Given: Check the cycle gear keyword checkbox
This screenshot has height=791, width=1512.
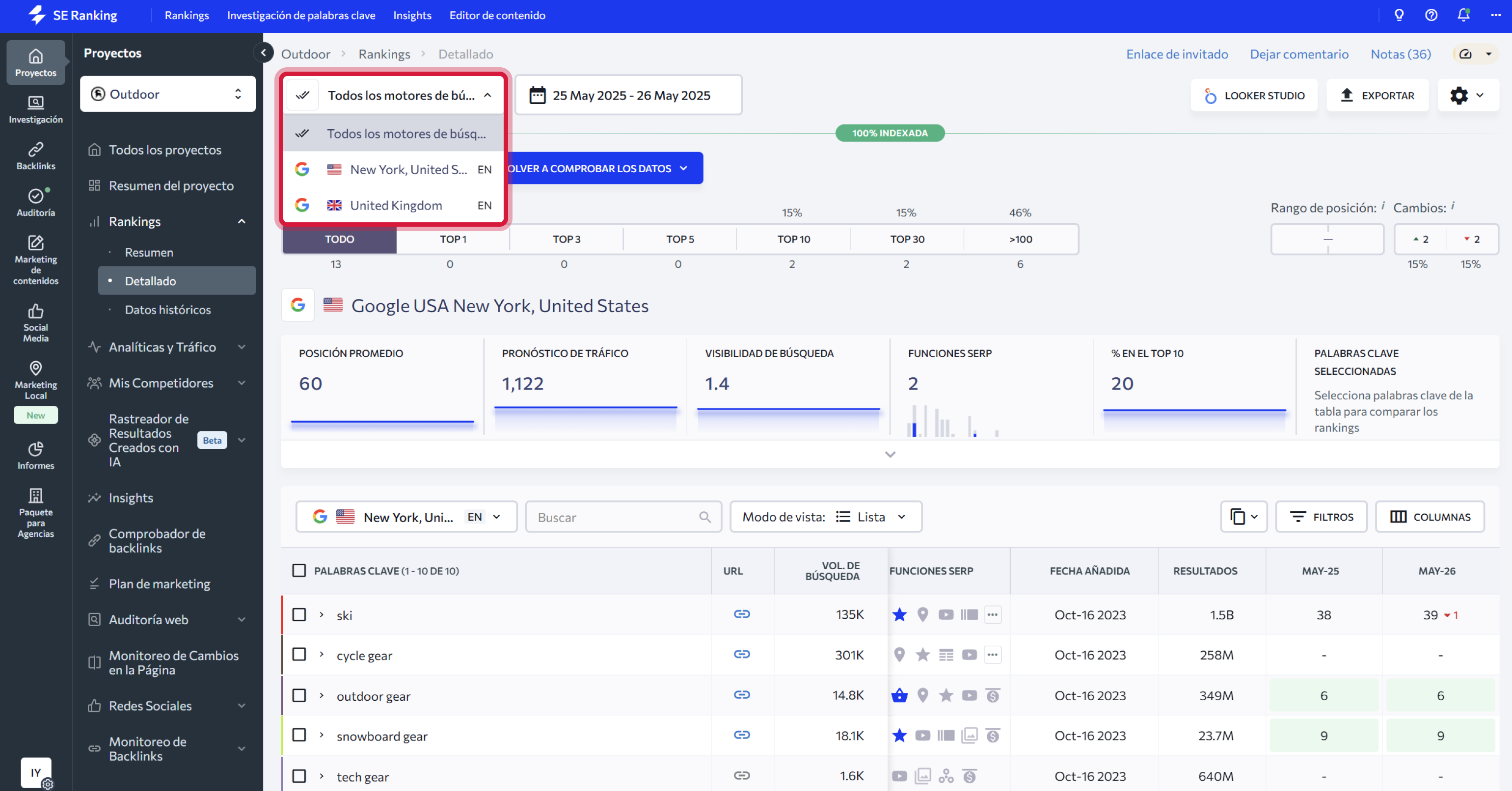Looking at the screenshot, I should tap(299, 654).
